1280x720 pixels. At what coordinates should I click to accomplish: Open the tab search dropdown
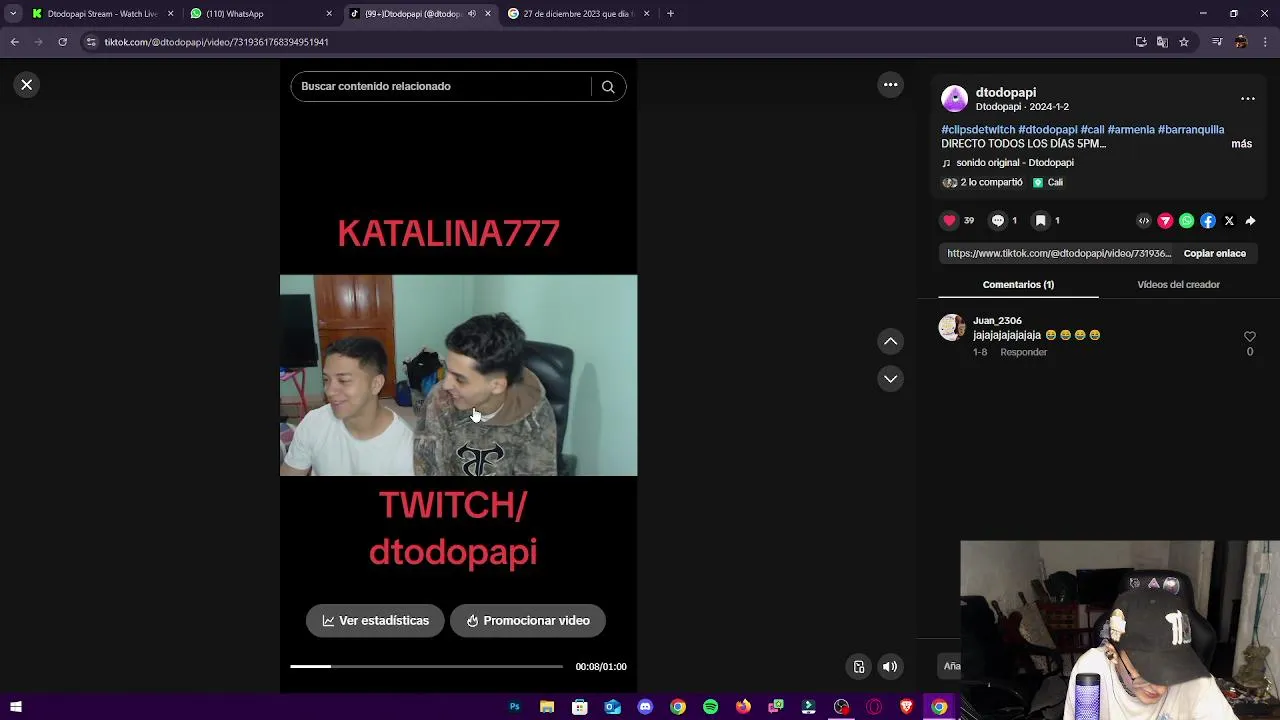point(13,14)
